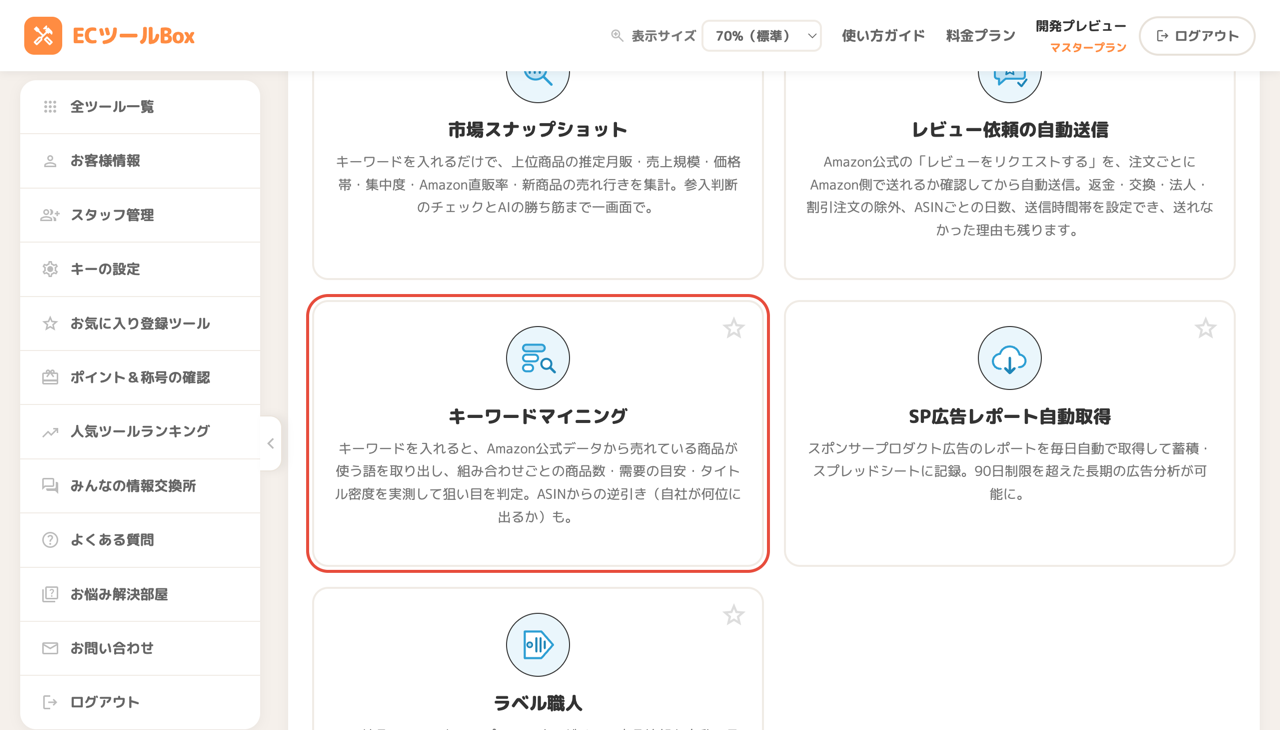The height and width of the screenshot is (730, 1280).
Task: Collapse the sidebar with the chevron handle
Action: pos(270,443)
